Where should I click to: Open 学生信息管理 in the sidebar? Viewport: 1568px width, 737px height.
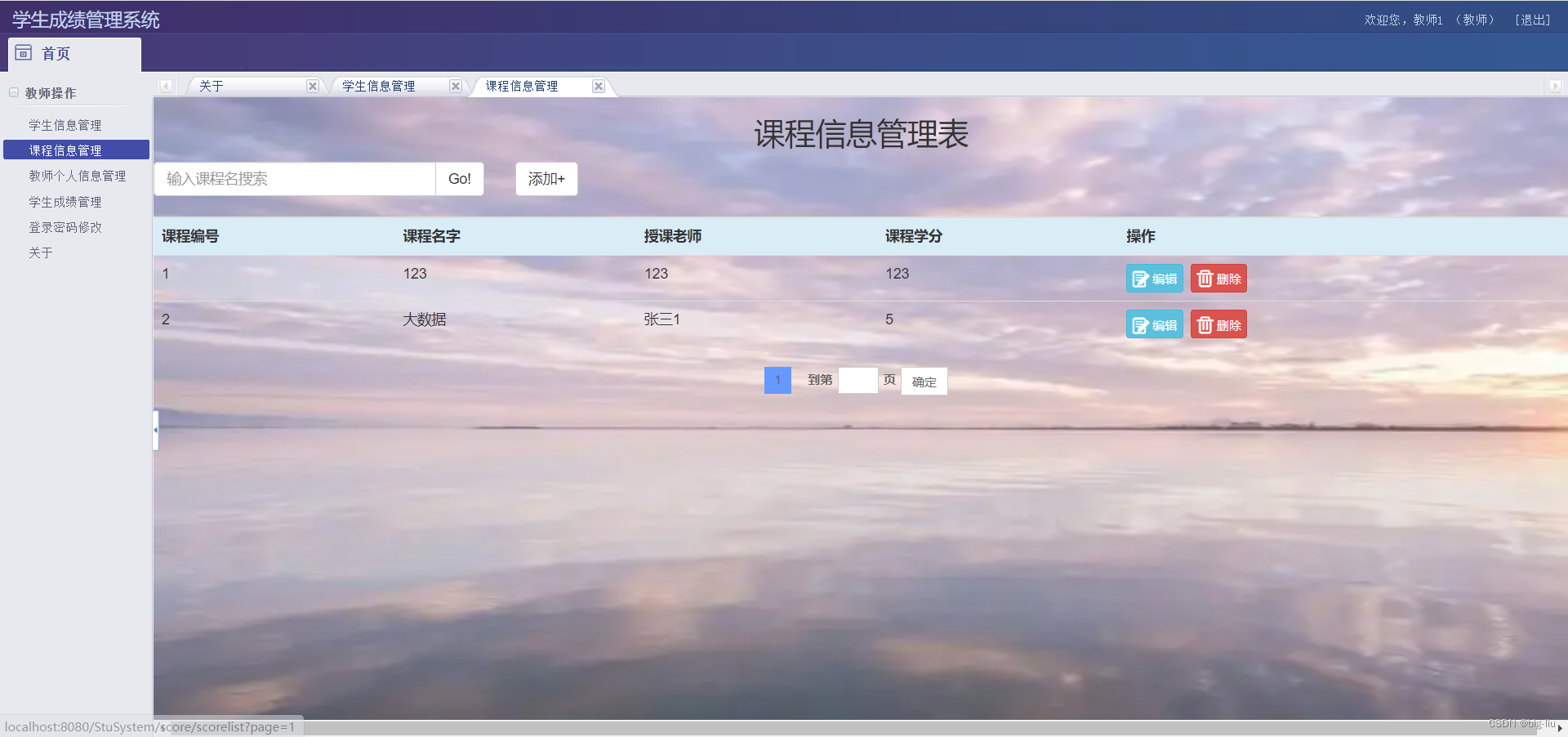(x=65, y=125)
